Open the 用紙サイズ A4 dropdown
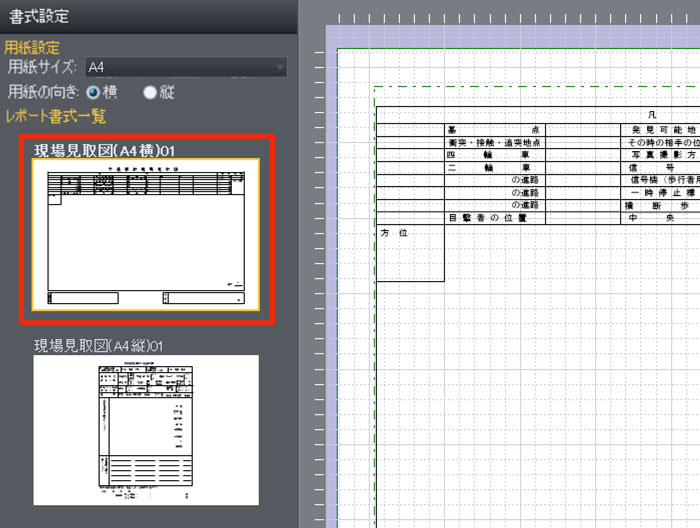 (185, 68)
